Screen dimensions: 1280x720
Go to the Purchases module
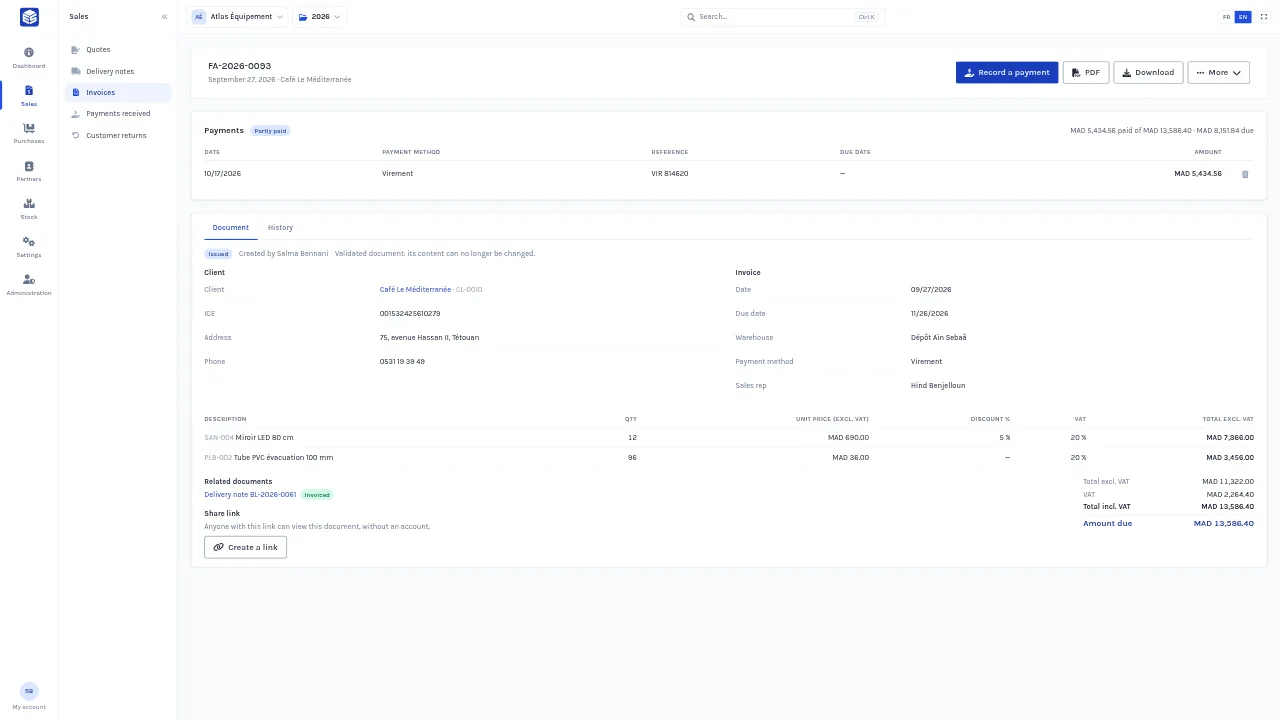(29, 133)
